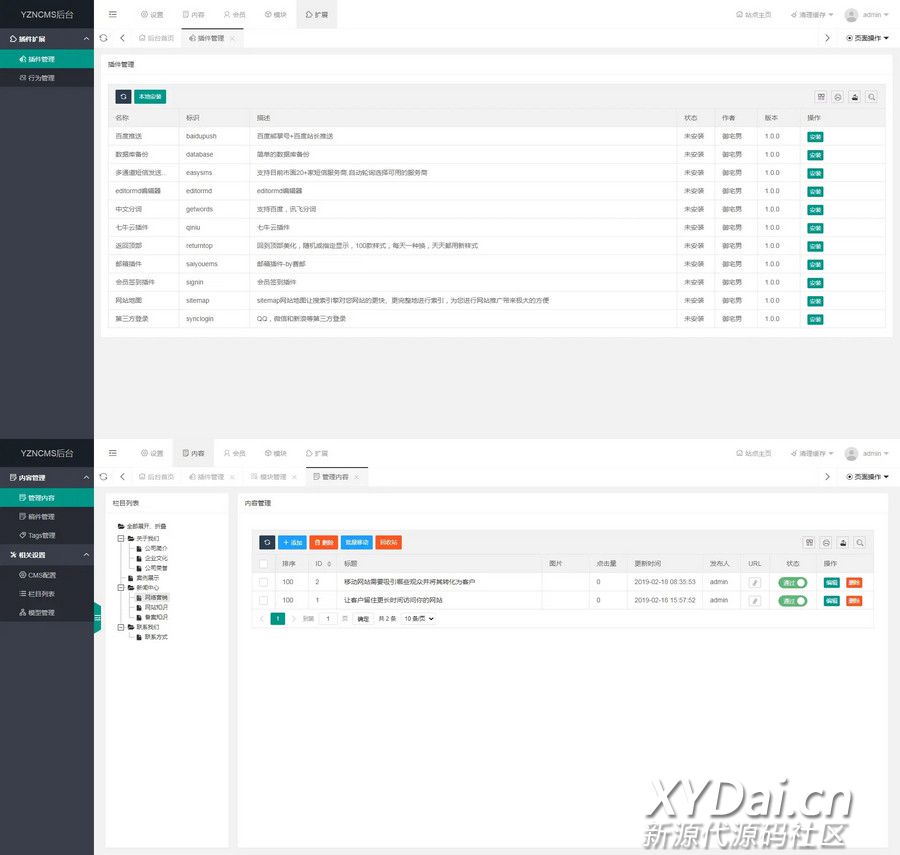Screen dimensions: 900x855
Task: Click the 回收站 recycle bin button
Action: click(389, 542)
